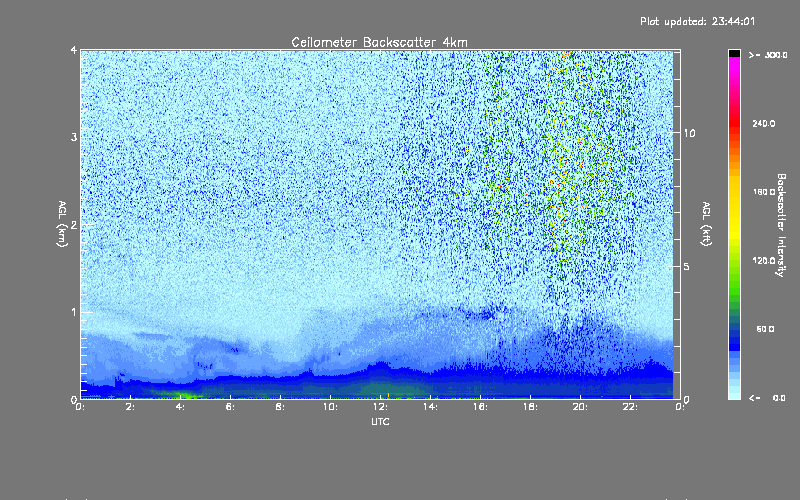This screenshot has width=800, height=500.
Task: Click the "3" km tick label
Action: coord(74,137)
